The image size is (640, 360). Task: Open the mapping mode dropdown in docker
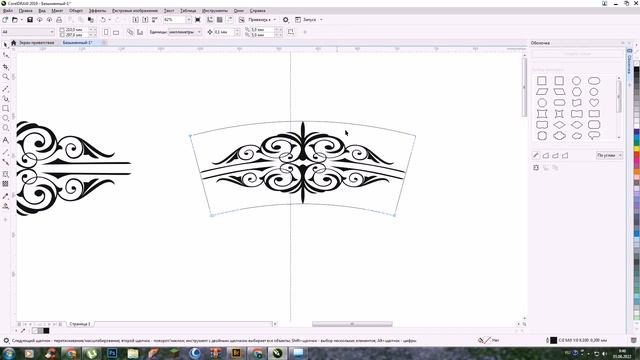coord(609,156)
